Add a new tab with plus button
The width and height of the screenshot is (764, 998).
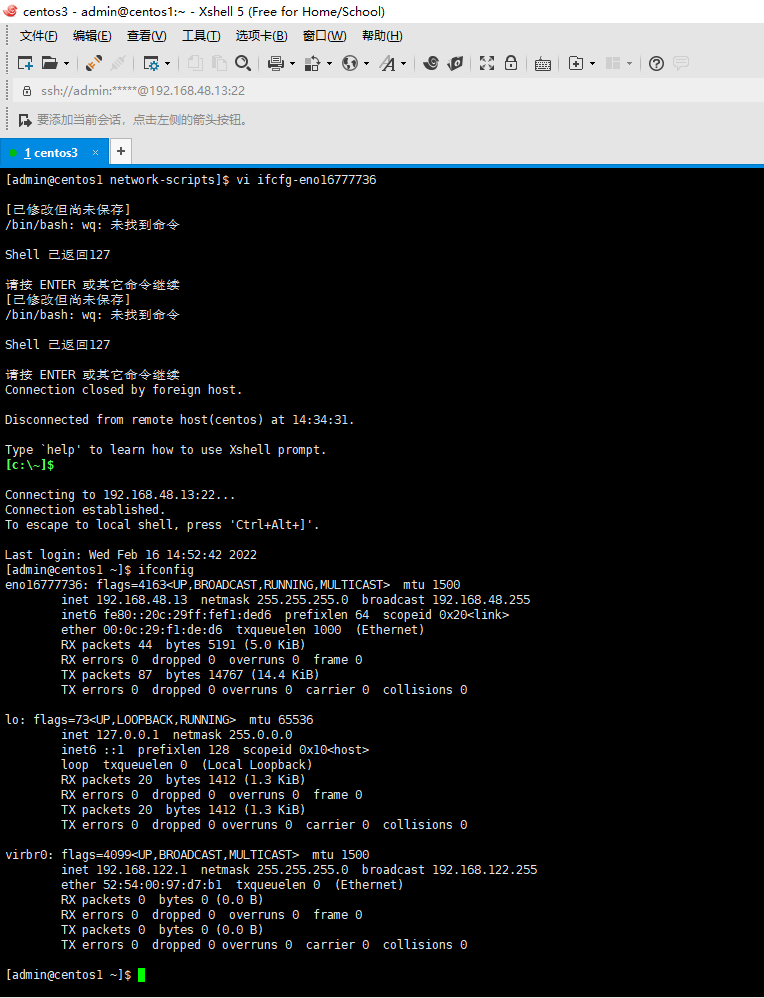pyautogui.click(x=121, y=151)
